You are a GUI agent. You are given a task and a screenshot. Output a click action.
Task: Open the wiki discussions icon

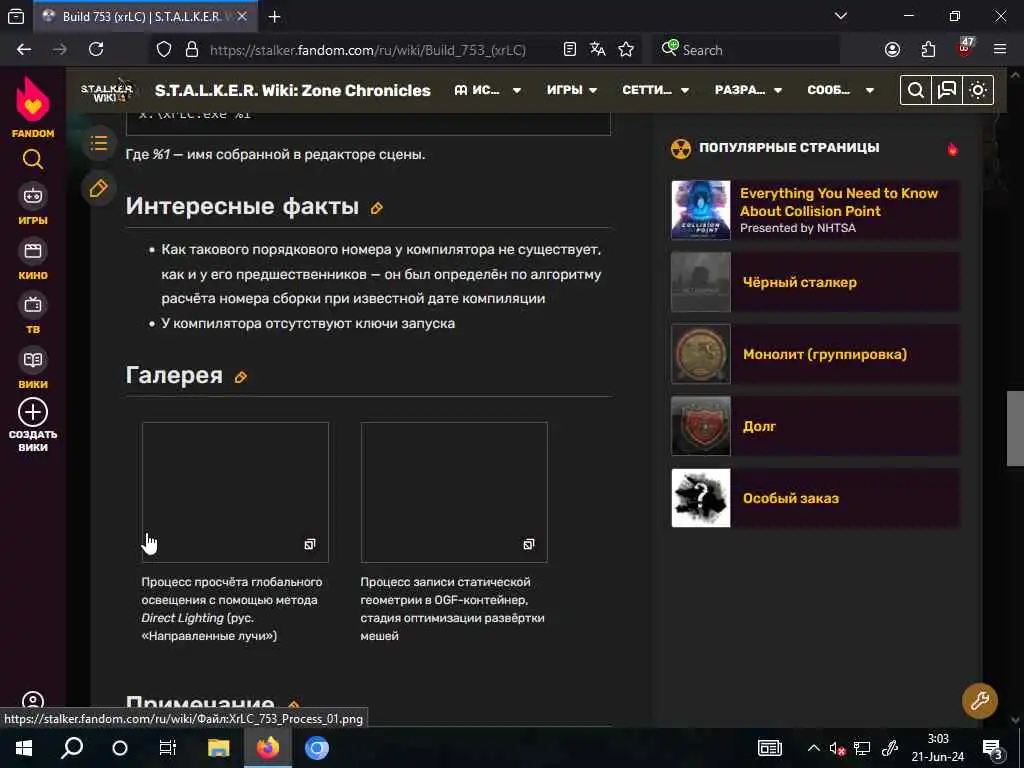pyautogui.click(x=947, y=90)
